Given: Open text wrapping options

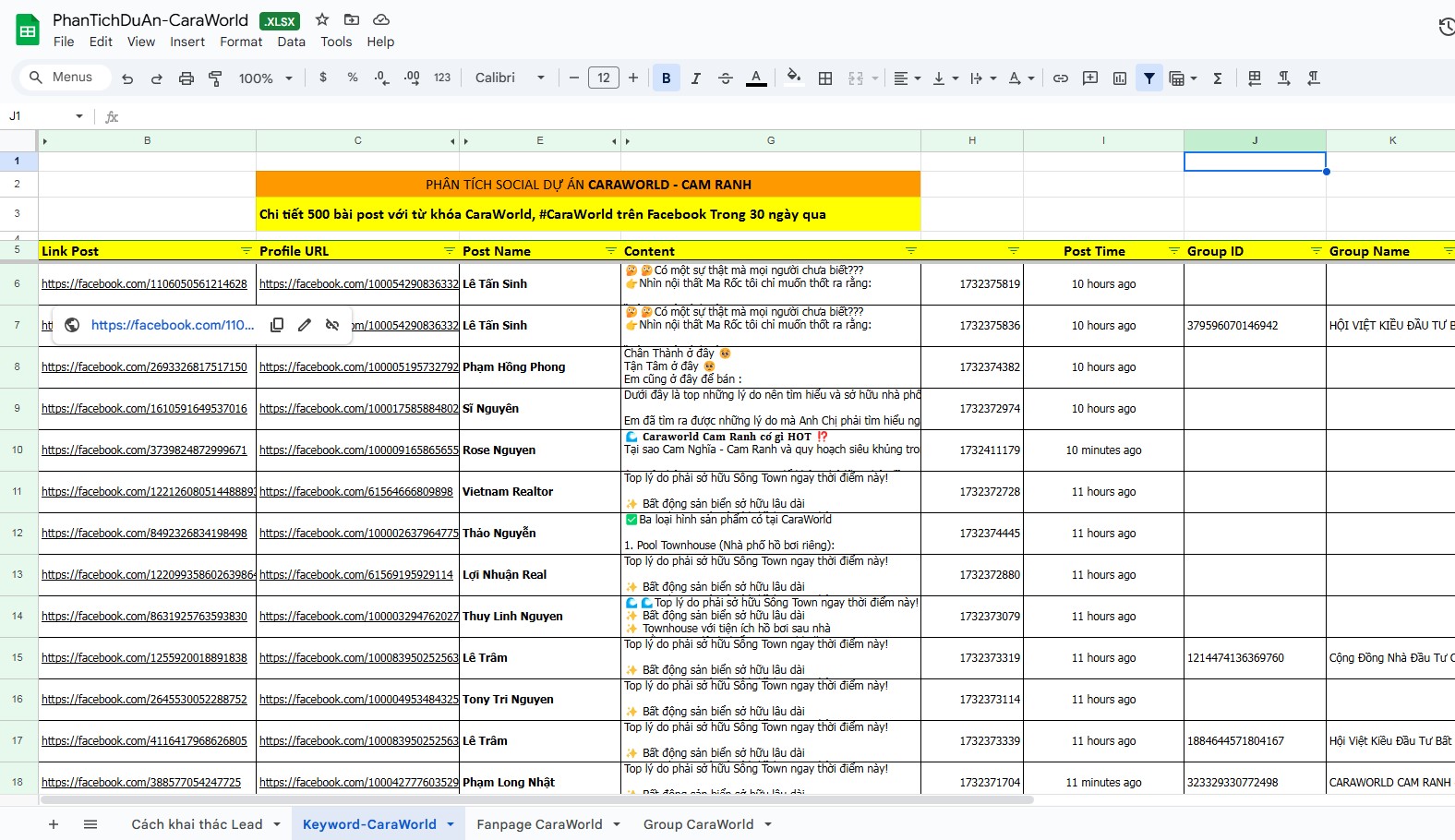Looking at the screenshot, I should (983, 78).
